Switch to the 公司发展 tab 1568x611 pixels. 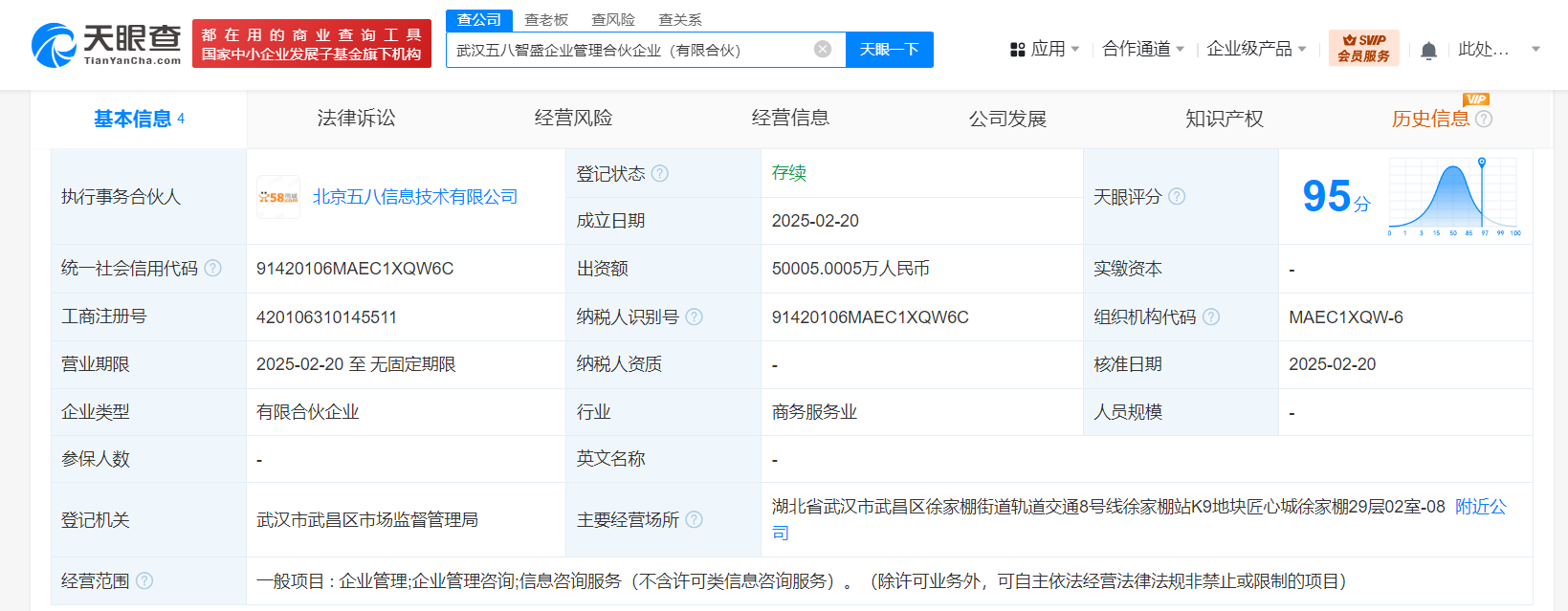(x=1007, y=119)
